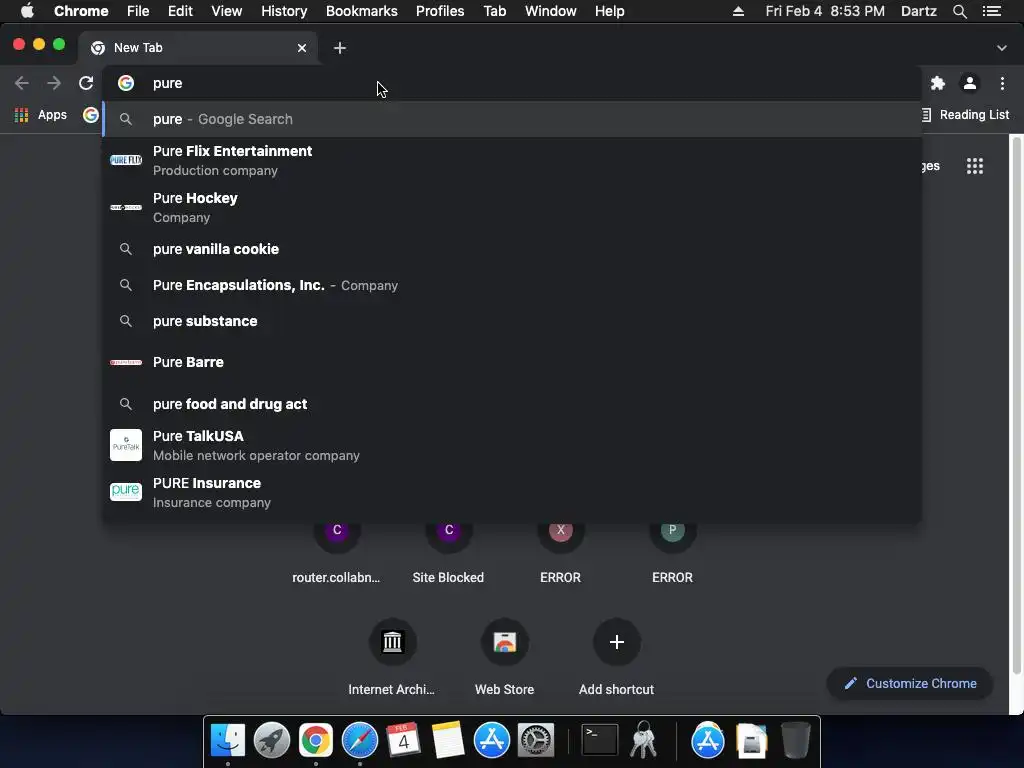The image size is (1024, 768).
Task: Open router.collabn shortcut
Action: pyautogui.click(x=336, y=551)
